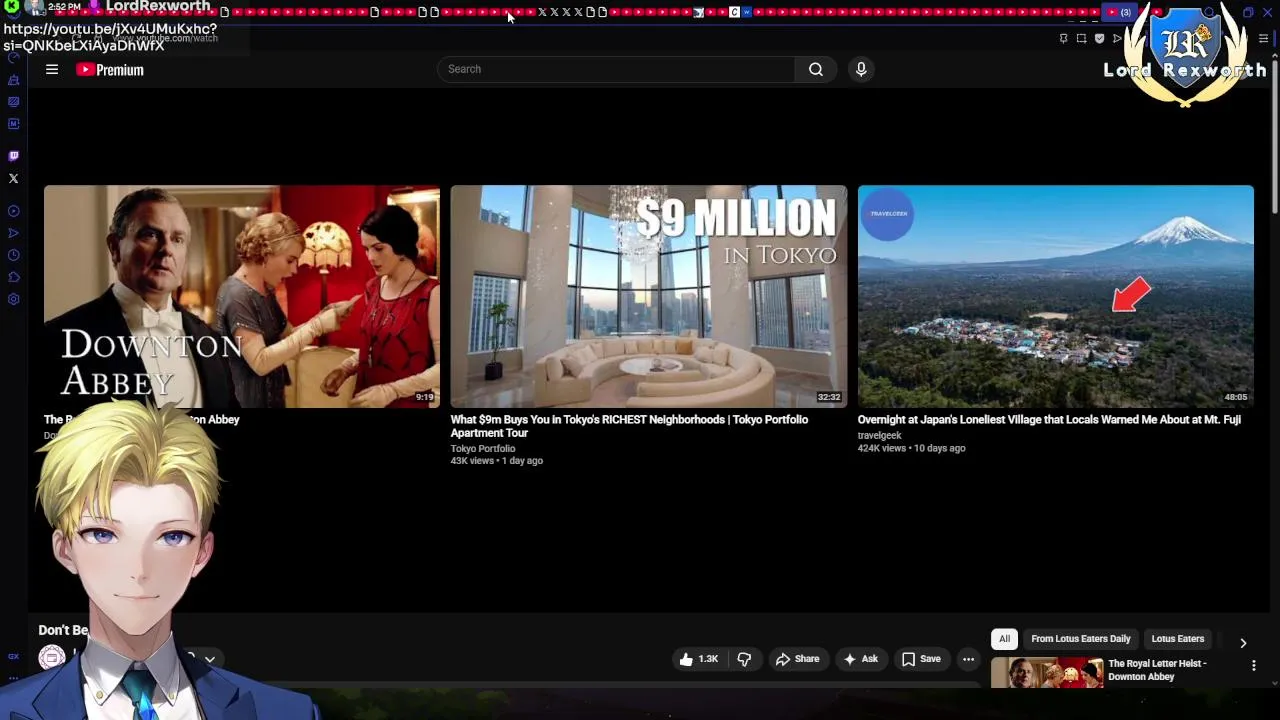Click the tab search magnifier in title bar
1280x720 pixels.
tap(1209, 13)
